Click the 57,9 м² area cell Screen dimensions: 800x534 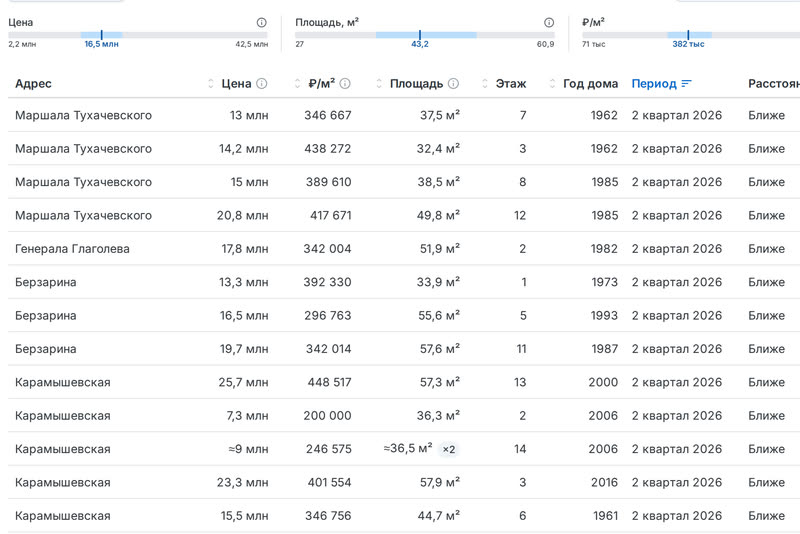click(x=439, y=482)
